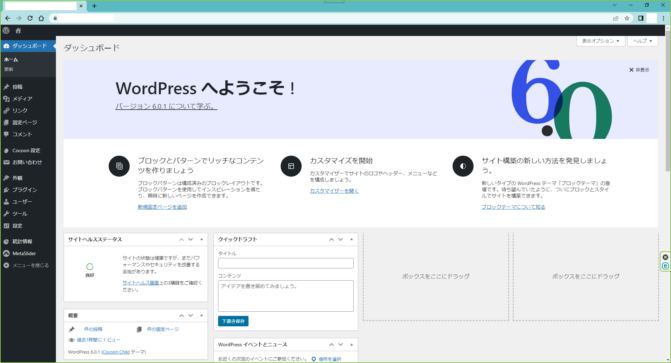Viewport: 671px width, 363px height.
Task: Collapse sidebar with メニューを閉じる
Action: pyautogui.click(x=28, y=265)
